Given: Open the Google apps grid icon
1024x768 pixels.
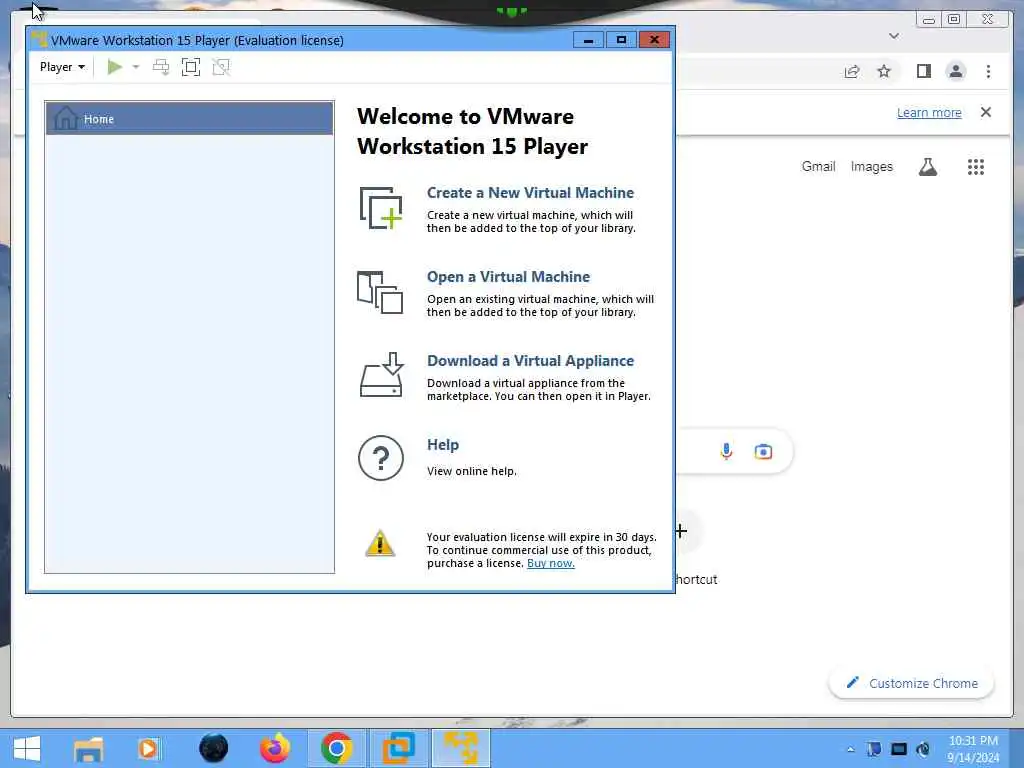Looking at the screenshot, I should [976, 167].
